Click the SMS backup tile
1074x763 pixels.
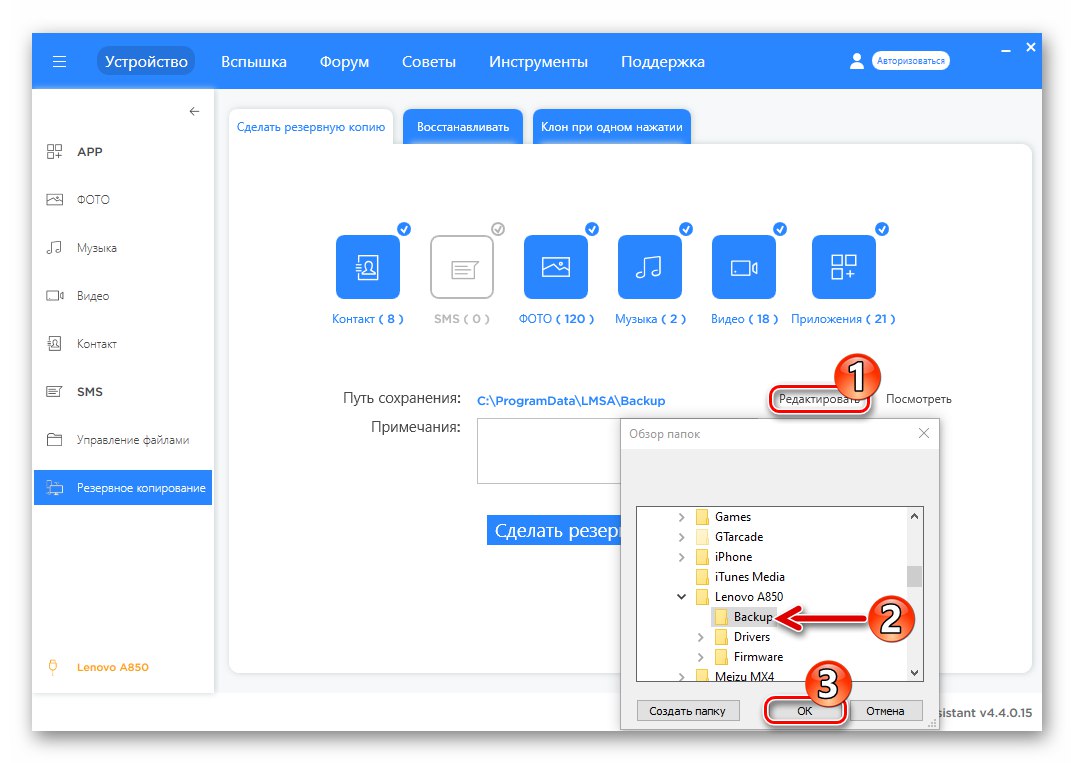(x=462, y=267)
